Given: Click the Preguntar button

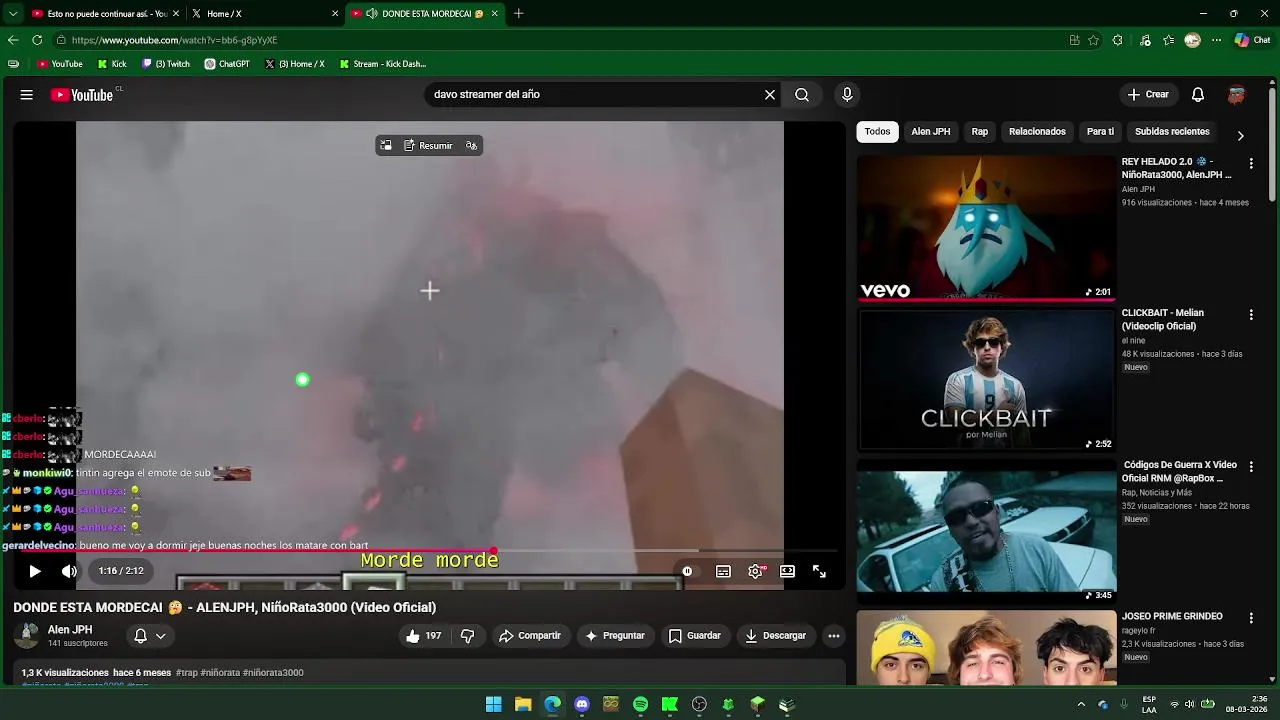Looking at the screenshot, I should point(615,636).
